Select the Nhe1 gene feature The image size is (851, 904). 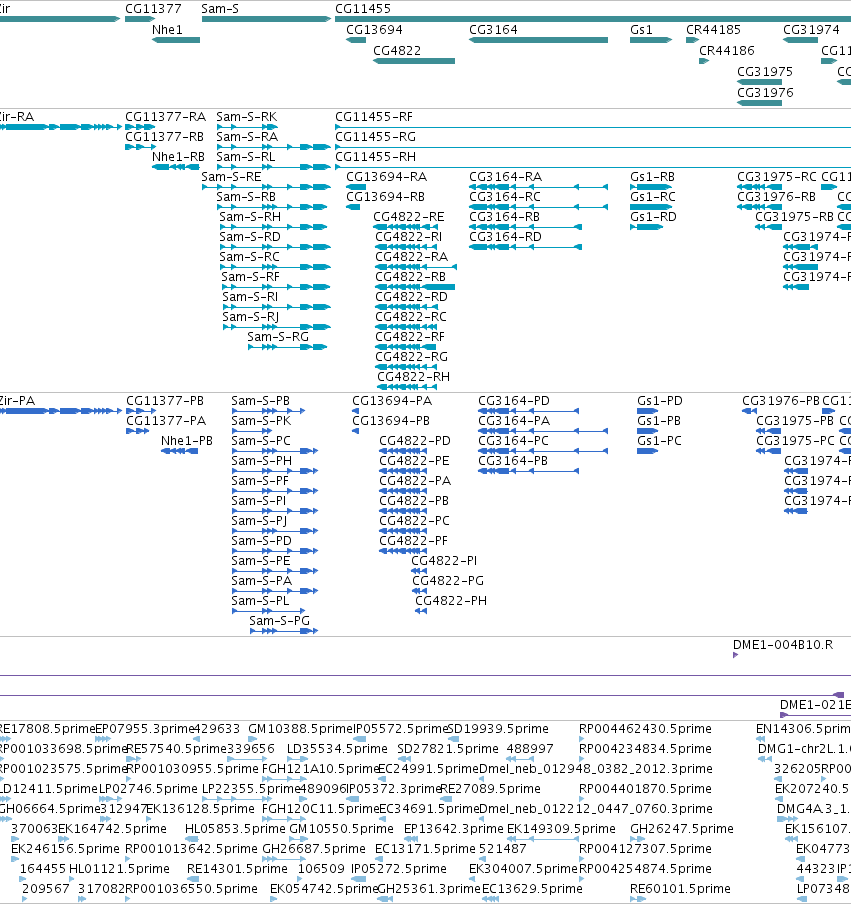pos(176,40)
